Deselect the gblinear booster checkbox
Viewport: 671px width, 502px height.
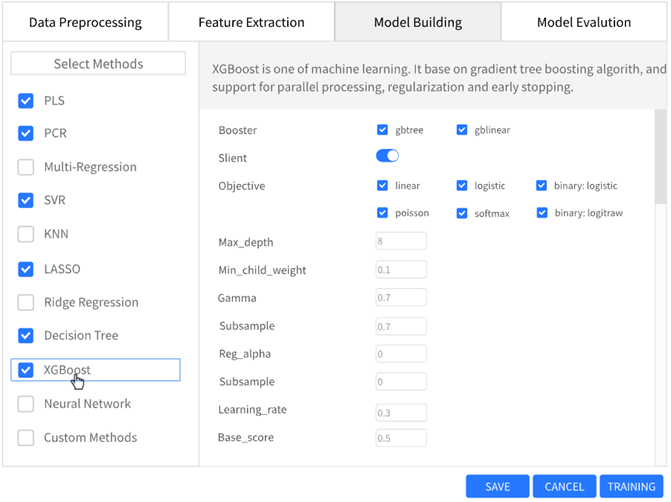[462, 130]
